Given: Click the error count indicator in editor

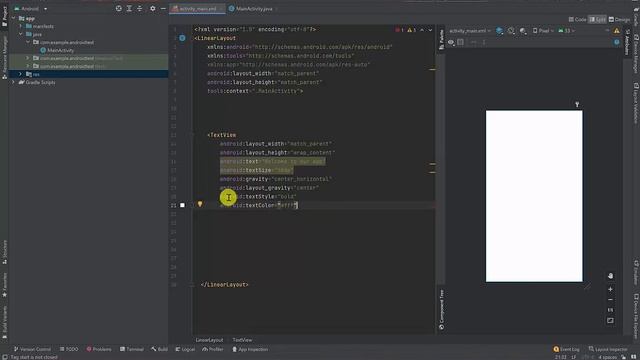Looking at the screenshot, I should tap(399, 30).
